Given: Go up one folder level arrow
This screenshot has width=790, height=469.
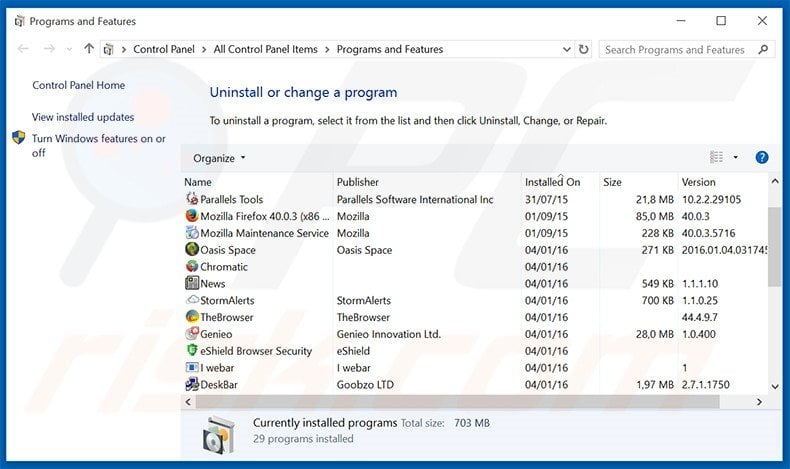Looking at the screenshot, I should [x=89, y=49].
